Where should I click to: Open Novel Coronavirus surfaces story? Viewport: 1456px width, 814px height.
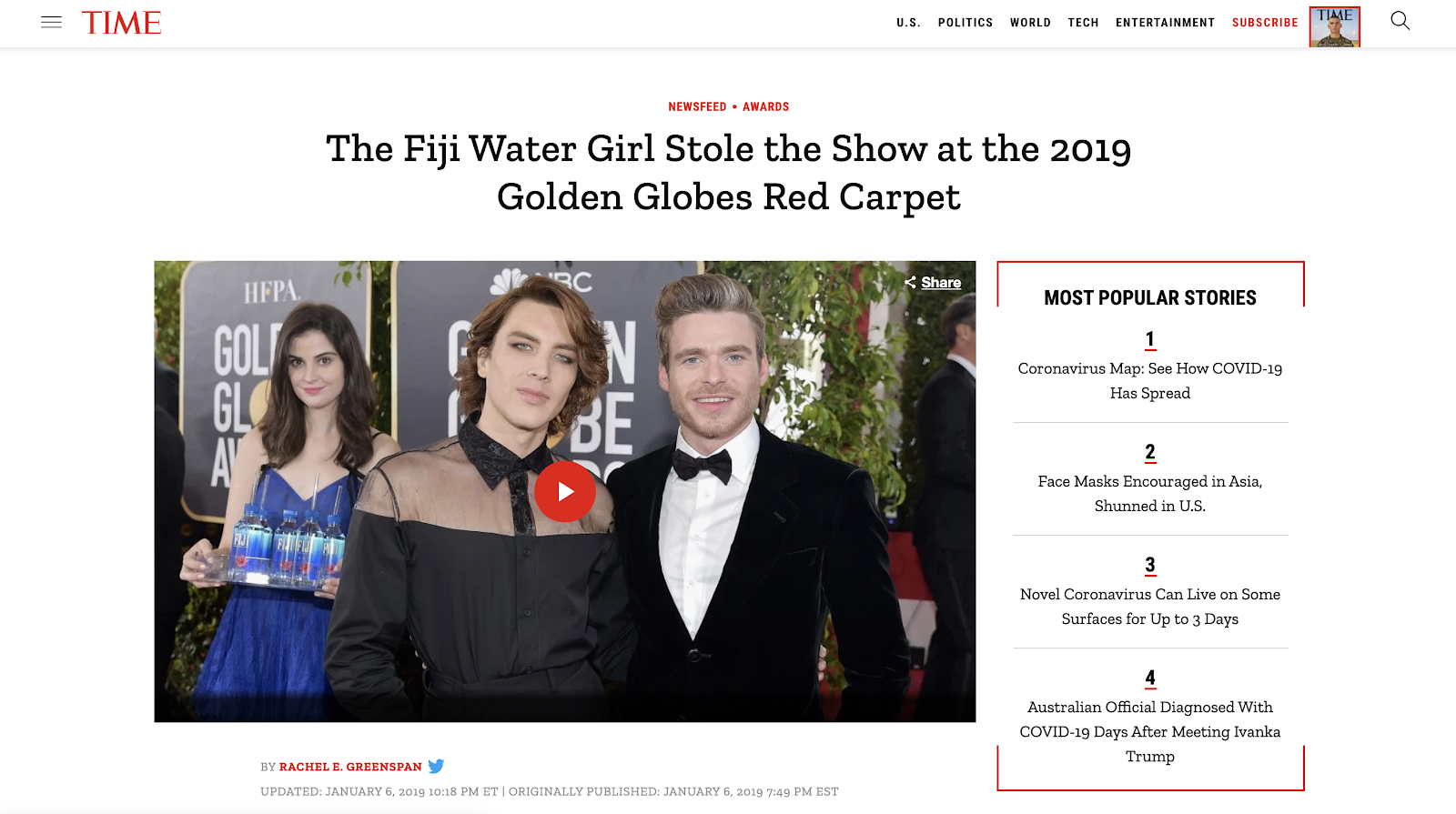pos(1150,606)
